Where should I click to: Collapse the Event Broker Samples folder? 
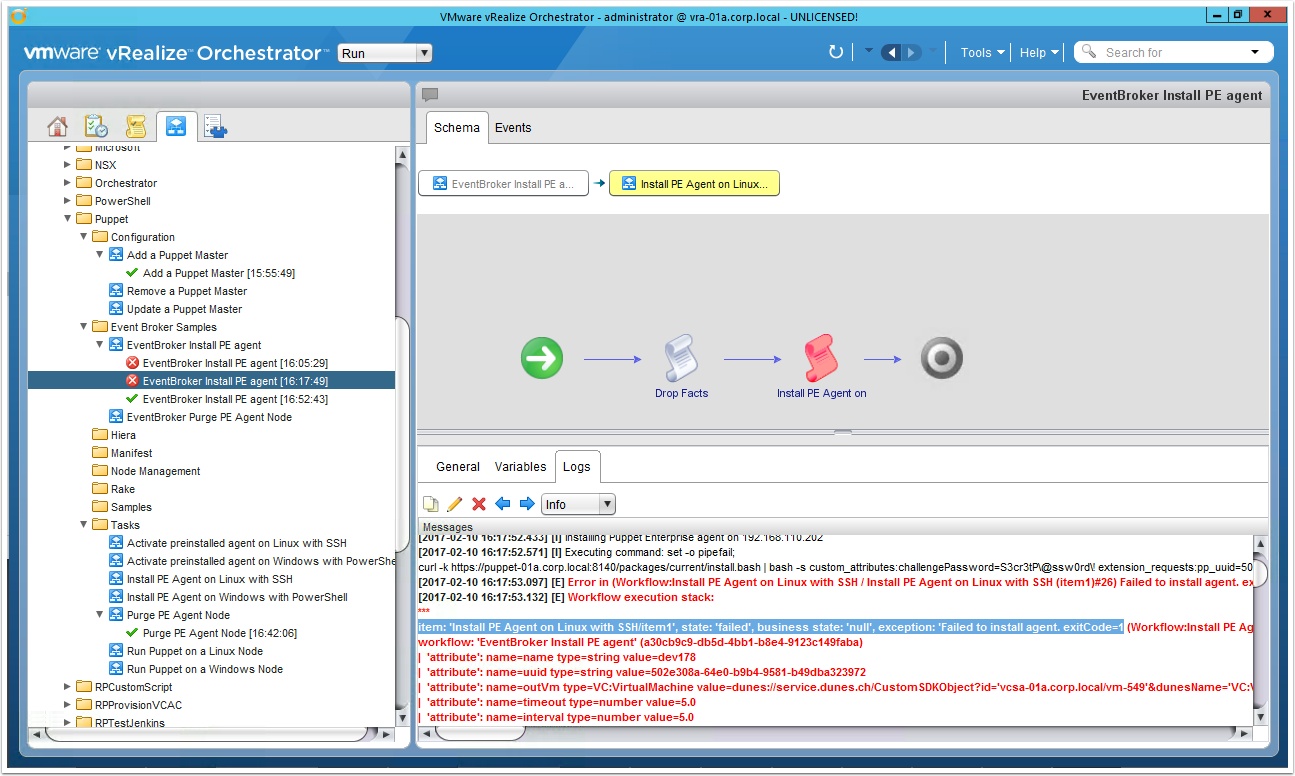(x=84, y=327)
